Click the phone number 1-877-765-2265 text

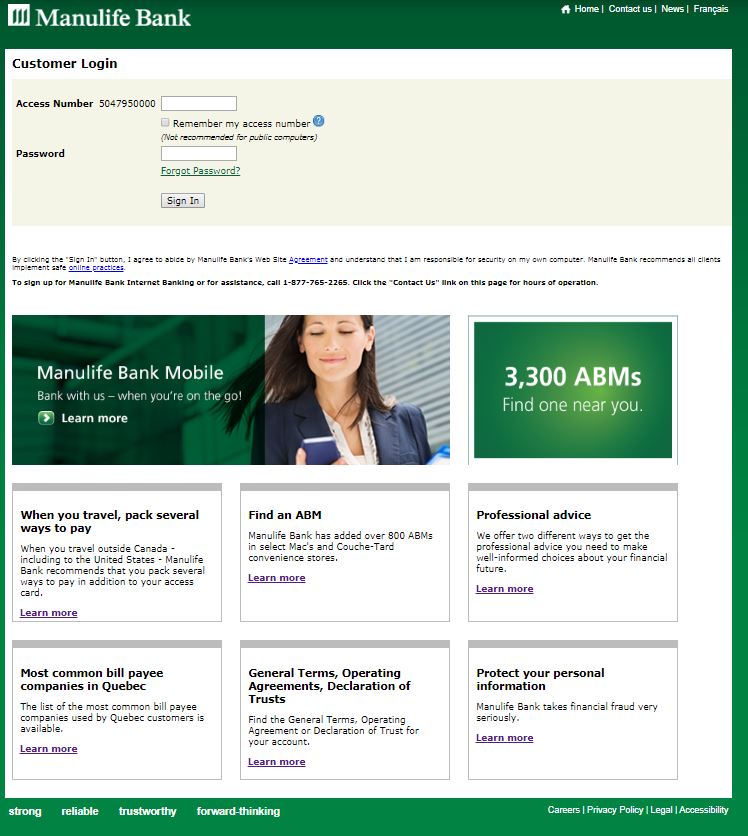315,283
